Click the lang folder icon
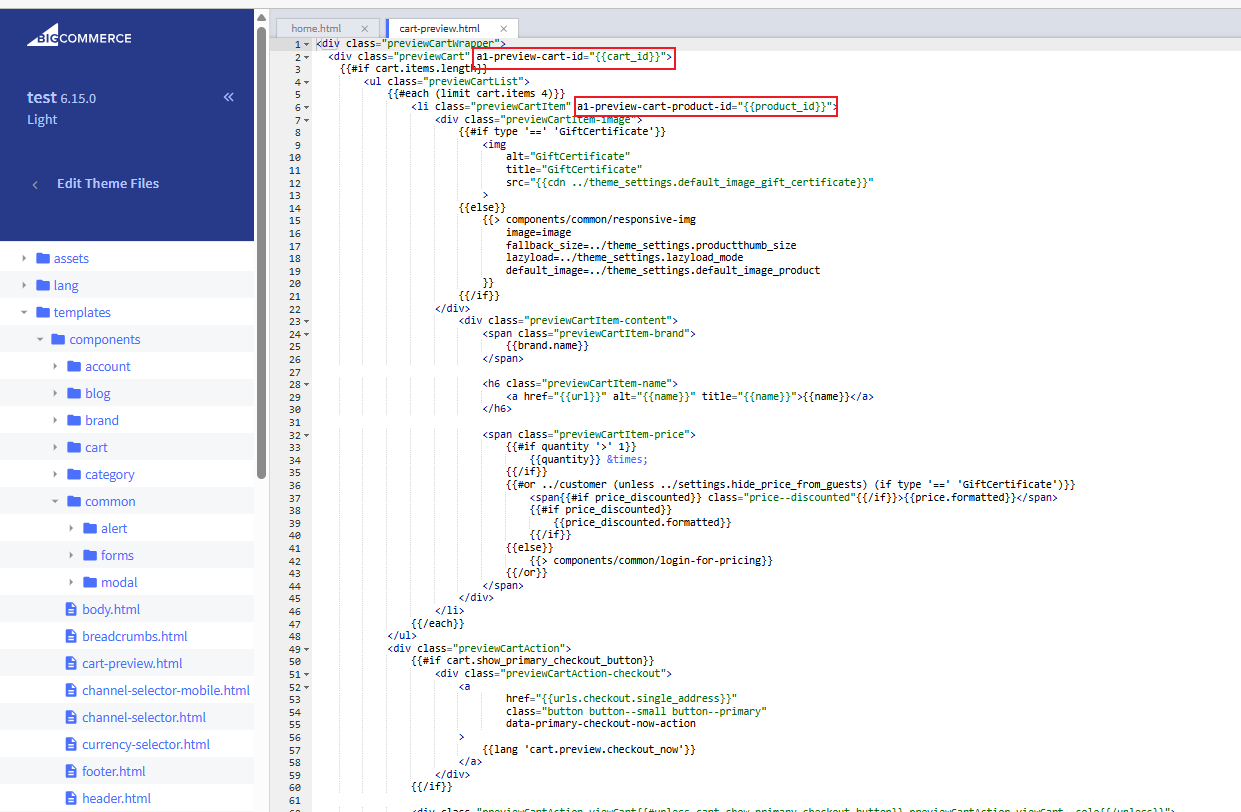 [42, 285]
